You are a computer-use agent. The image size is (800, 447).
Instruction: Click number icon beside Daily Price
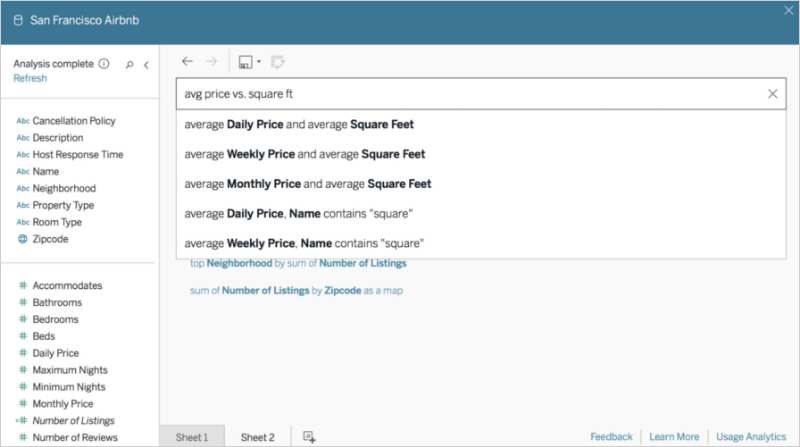click(23, 353)
